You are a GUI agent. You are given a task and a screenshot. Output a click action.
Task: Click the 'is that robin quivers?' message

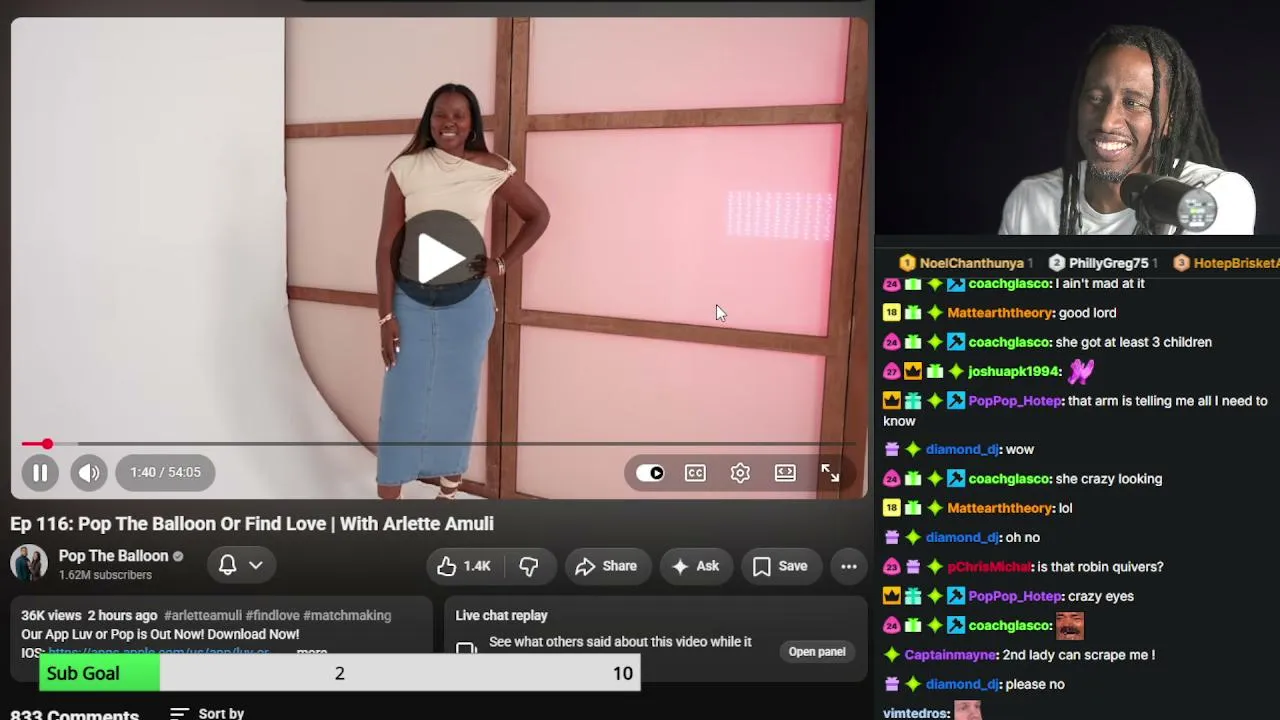tap(1100, 567)
